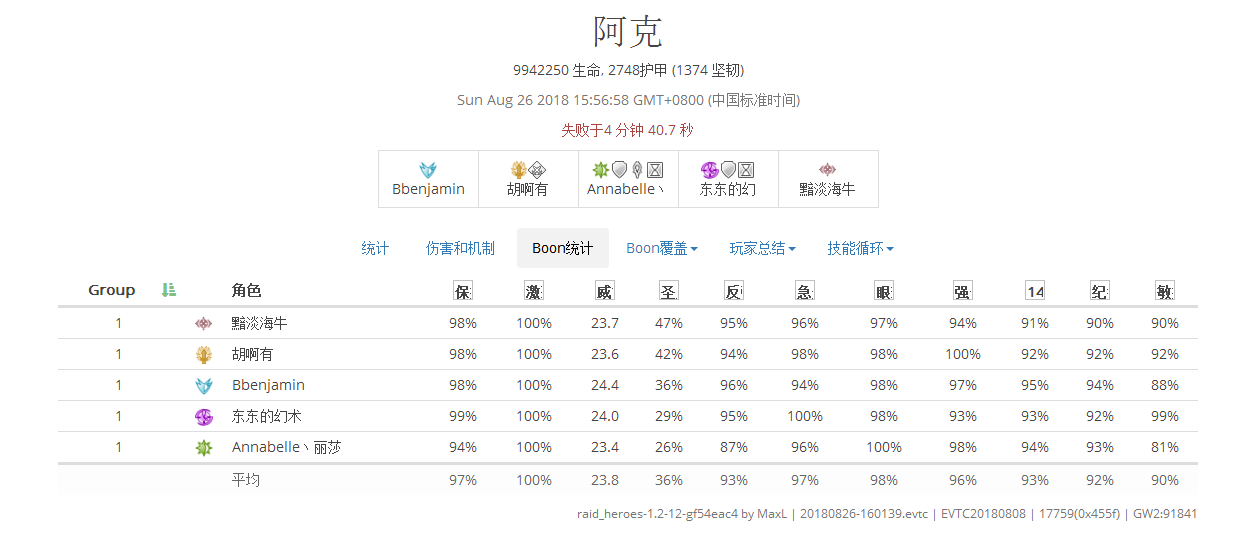Click the 敏 boon column icon

[x=1165, y=291]
